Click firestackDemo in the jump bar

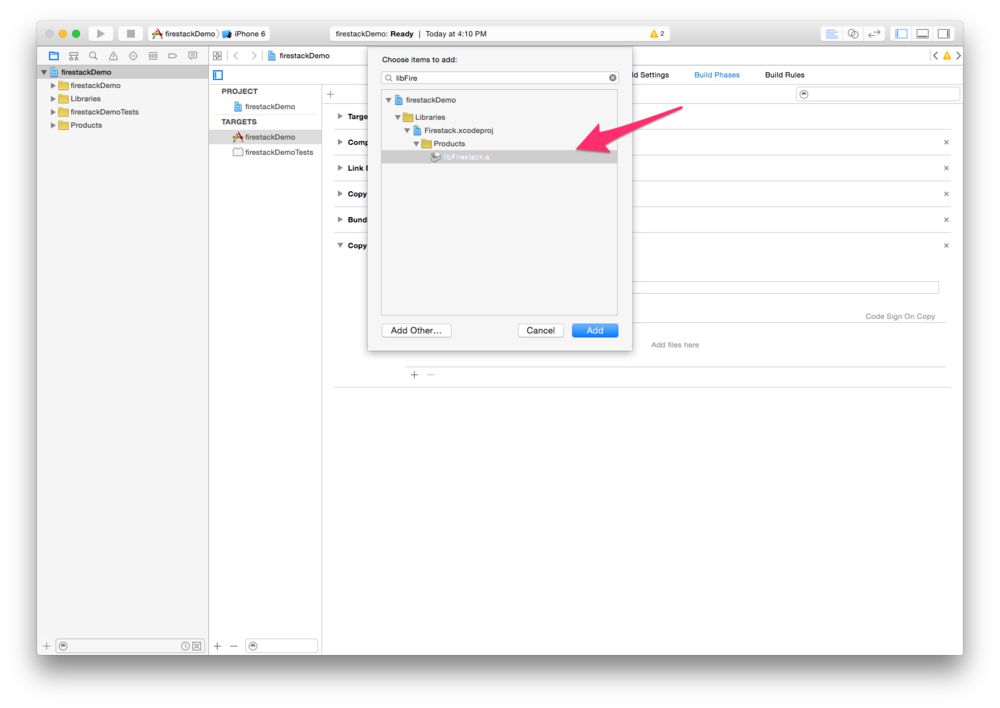pyautogui.click(x=298, y=55)
